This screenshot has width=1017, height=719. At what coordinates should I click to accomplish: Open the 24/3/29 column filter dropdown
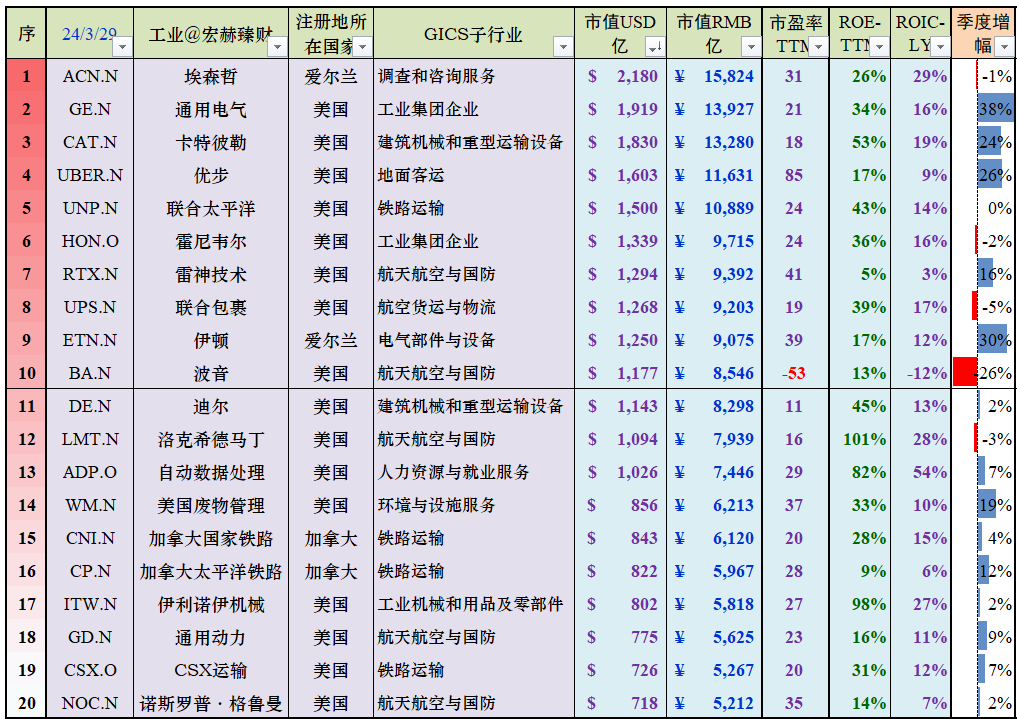pyautogui.click(x=123, y=47)
